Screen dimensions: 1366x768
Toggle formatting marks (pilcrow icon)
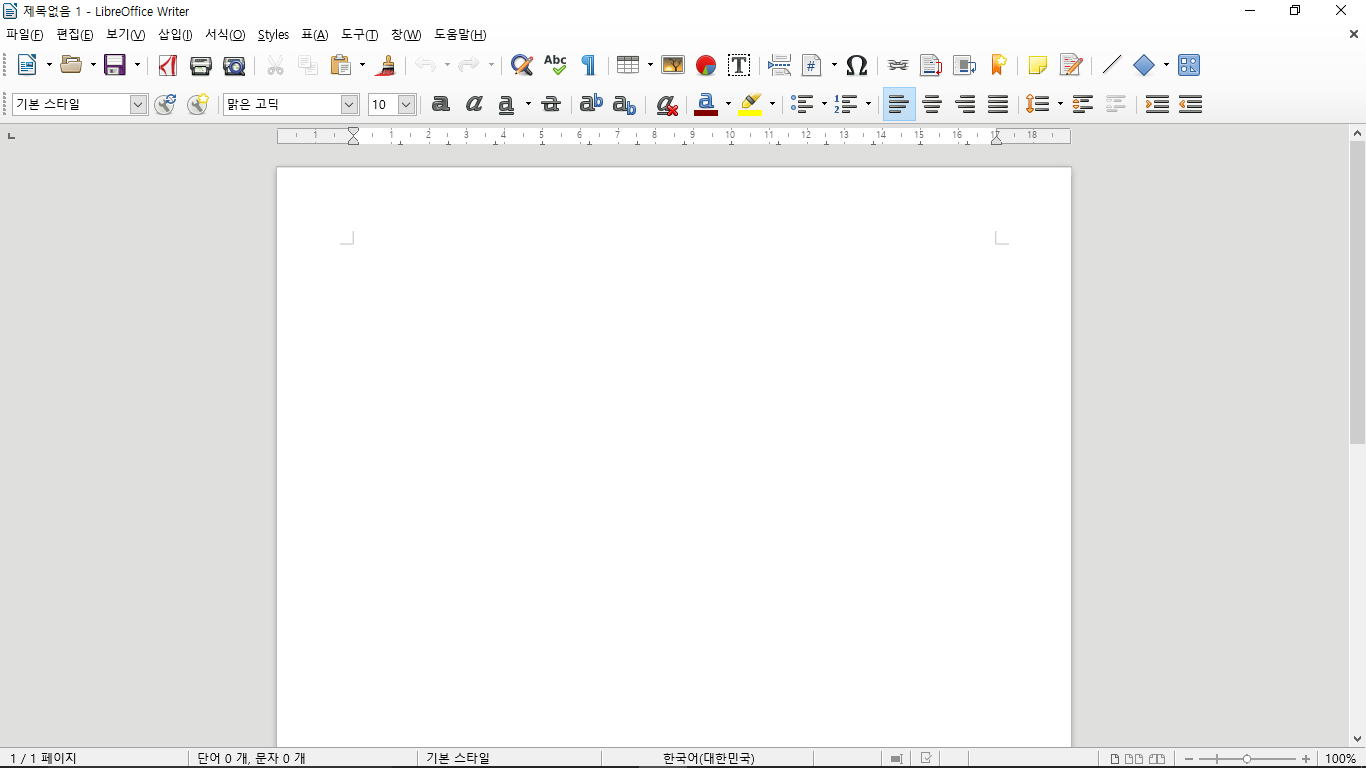[588, 66]
